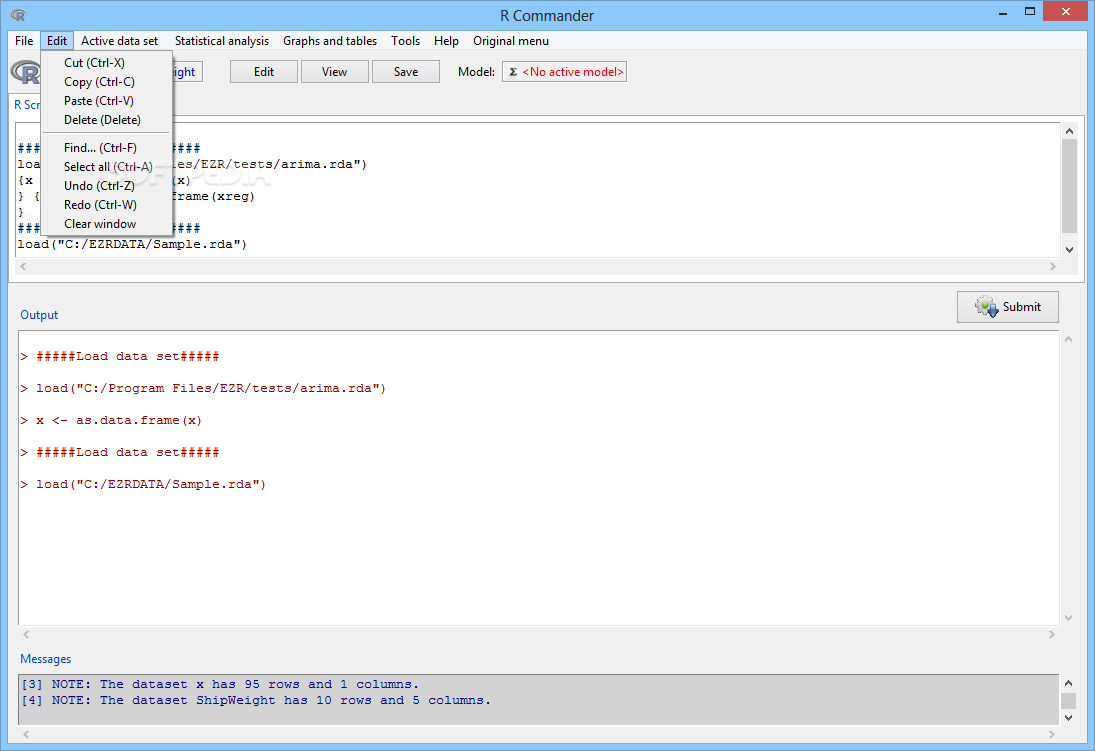This screenshot has width=1095, height=751.
Task: Click the Model: label
Action: pyautogui.click(x=476, y=71)
